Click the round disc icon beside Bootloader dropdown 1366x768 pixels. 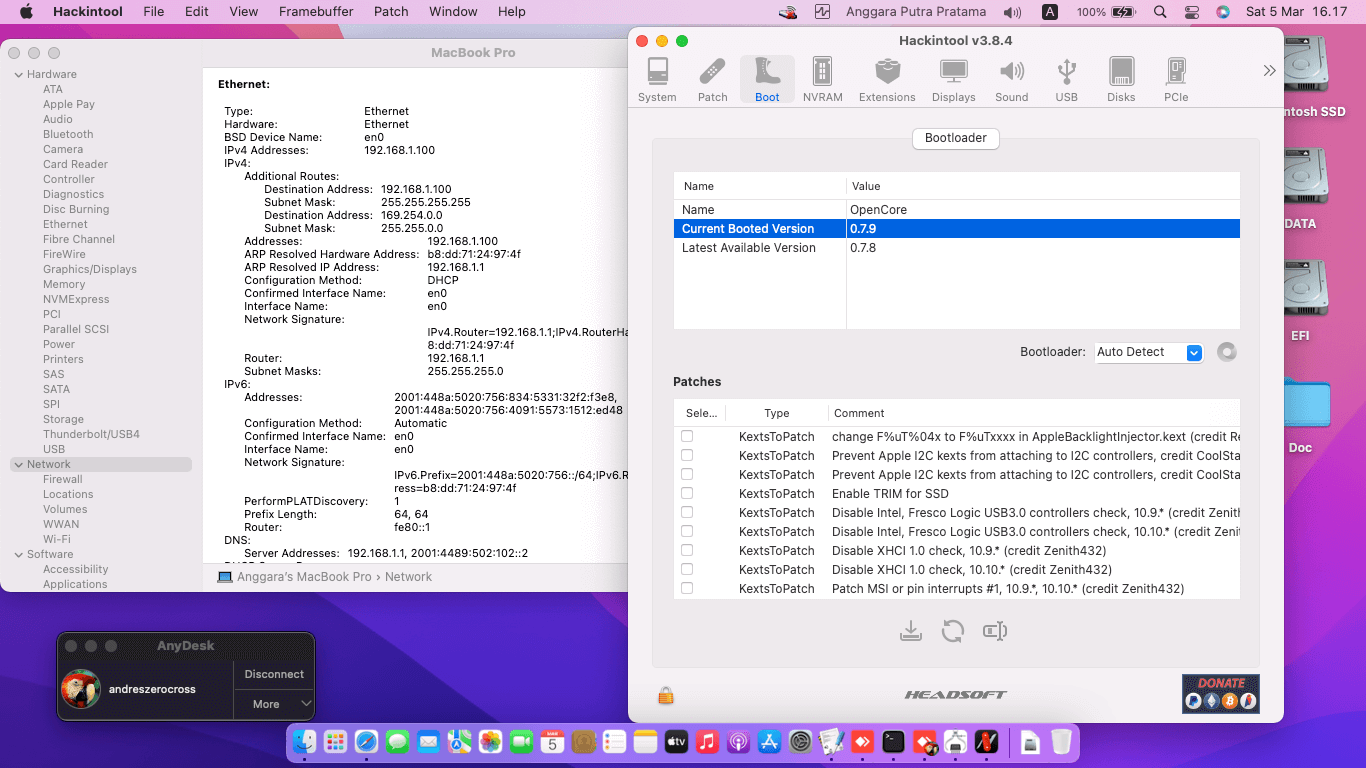coord(1227,352)
